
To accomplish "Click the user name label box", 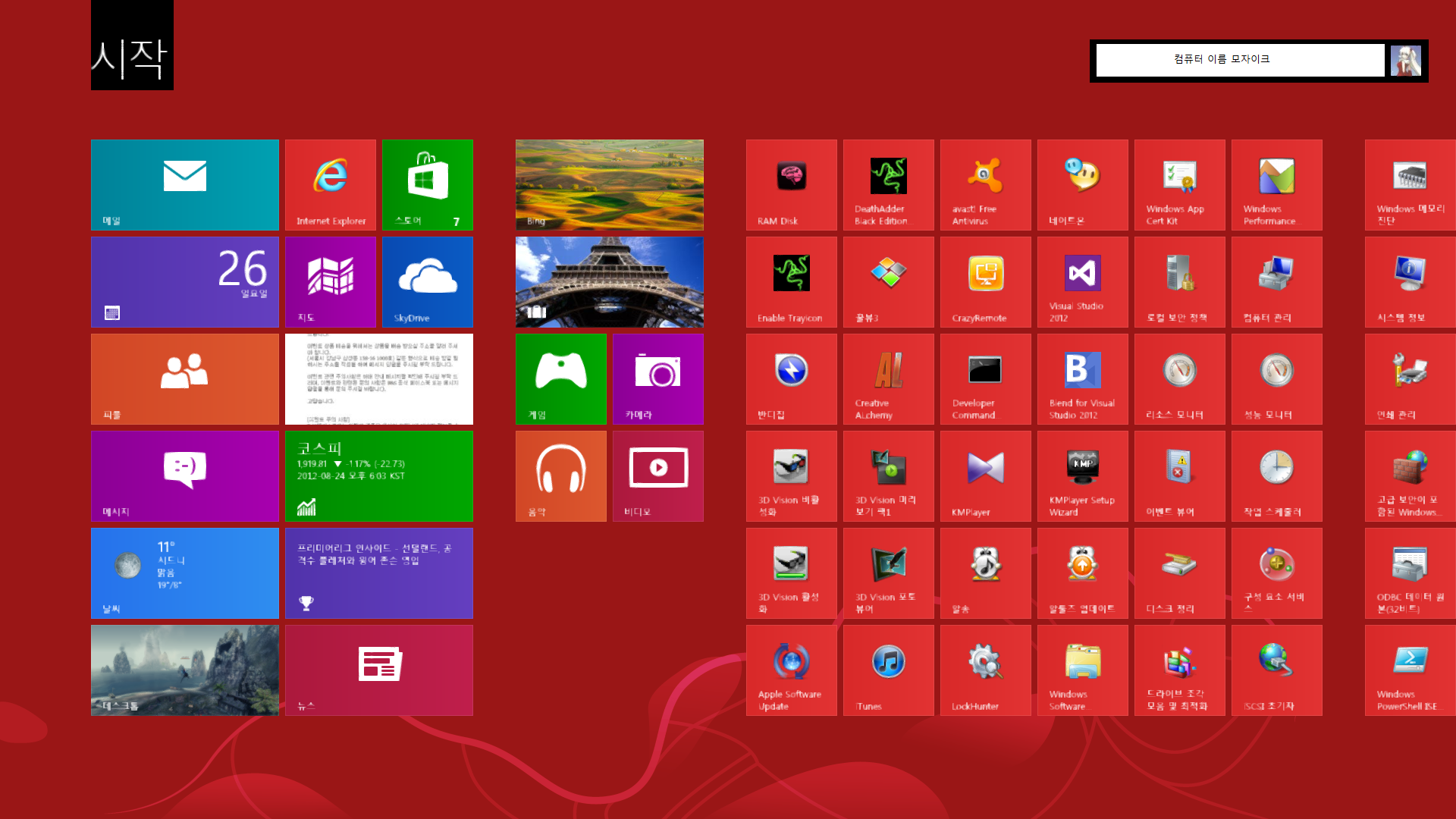I will [1241, 60].
